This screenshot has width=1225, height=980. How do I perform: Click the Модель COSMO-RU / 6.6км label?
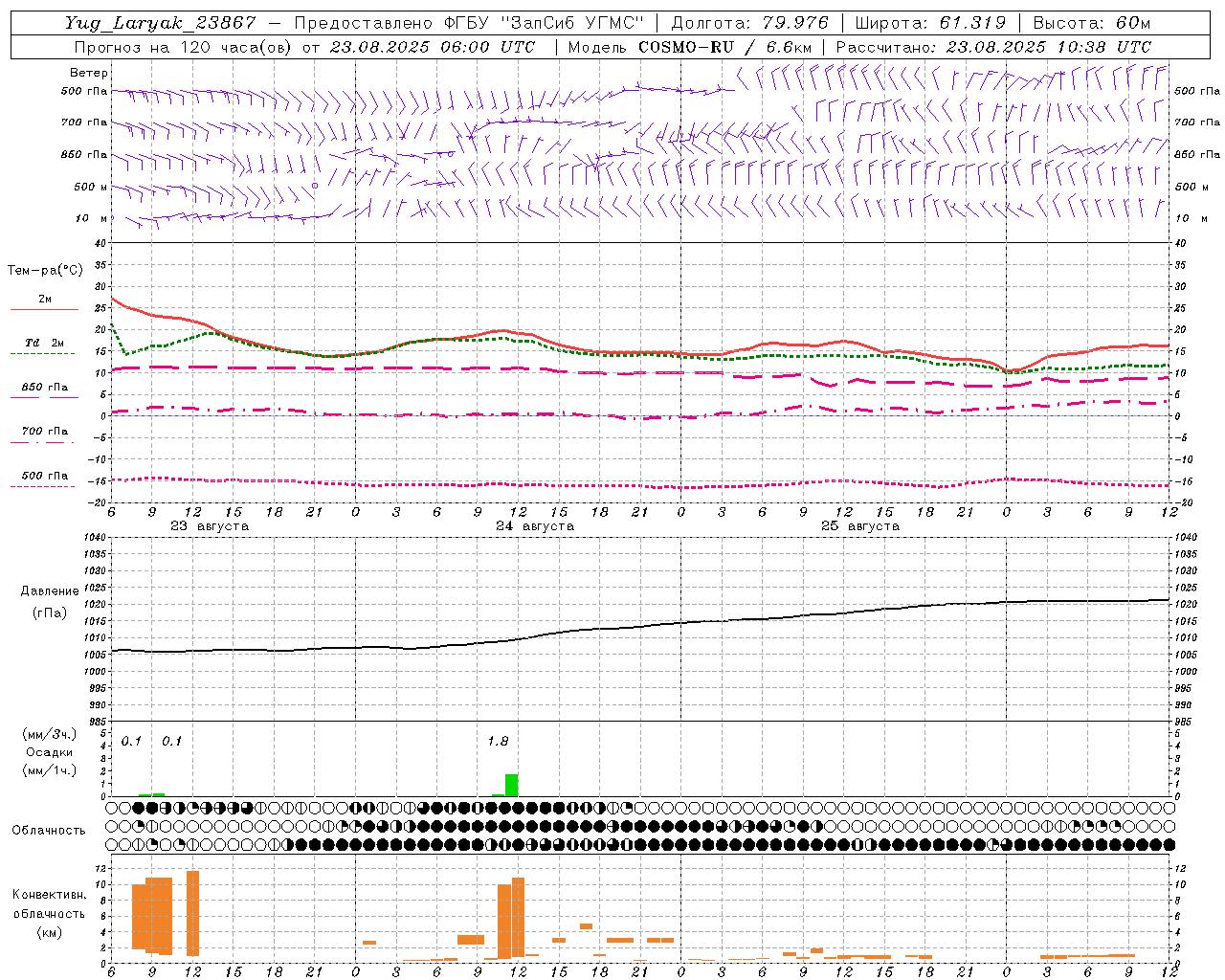[690, 47]
